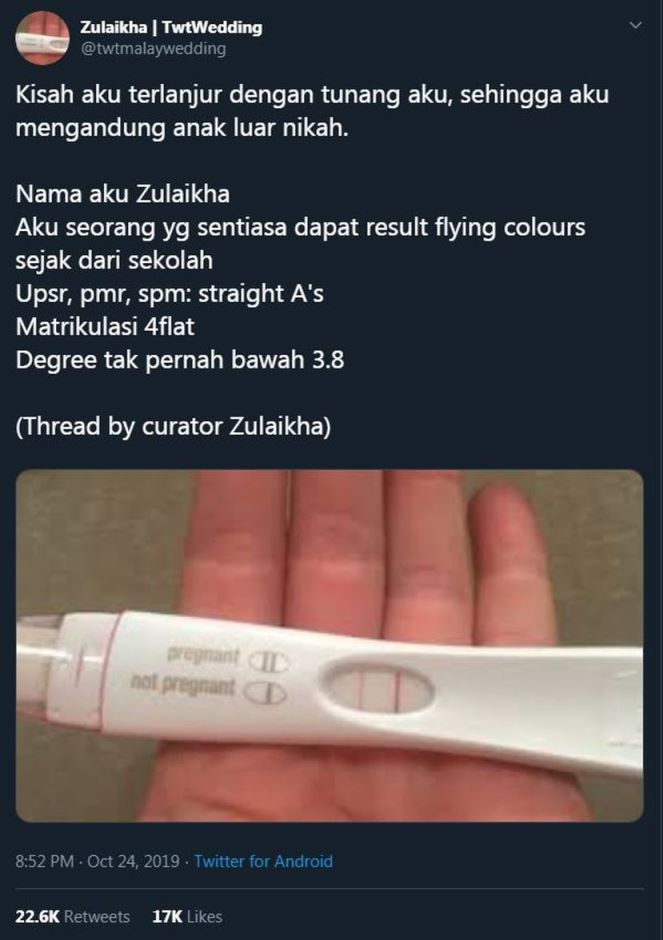Click the 'Matrikulasi 4flat' line
Image resolution: width=663 pixels, height=940 pixels.
coord(105,327)
